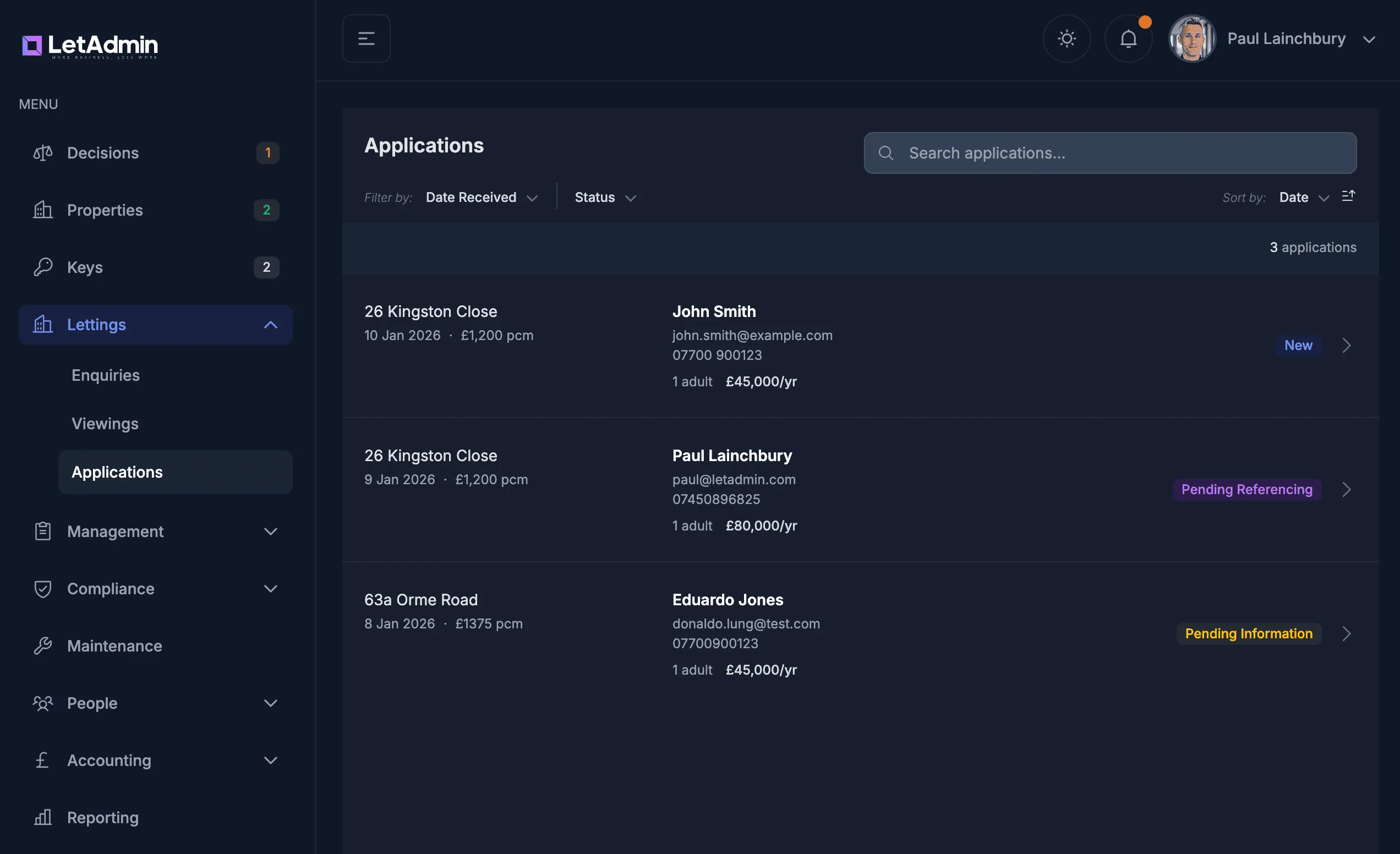Open notifications via the bell icon

pyautogui.click(x=1128, y=38)
